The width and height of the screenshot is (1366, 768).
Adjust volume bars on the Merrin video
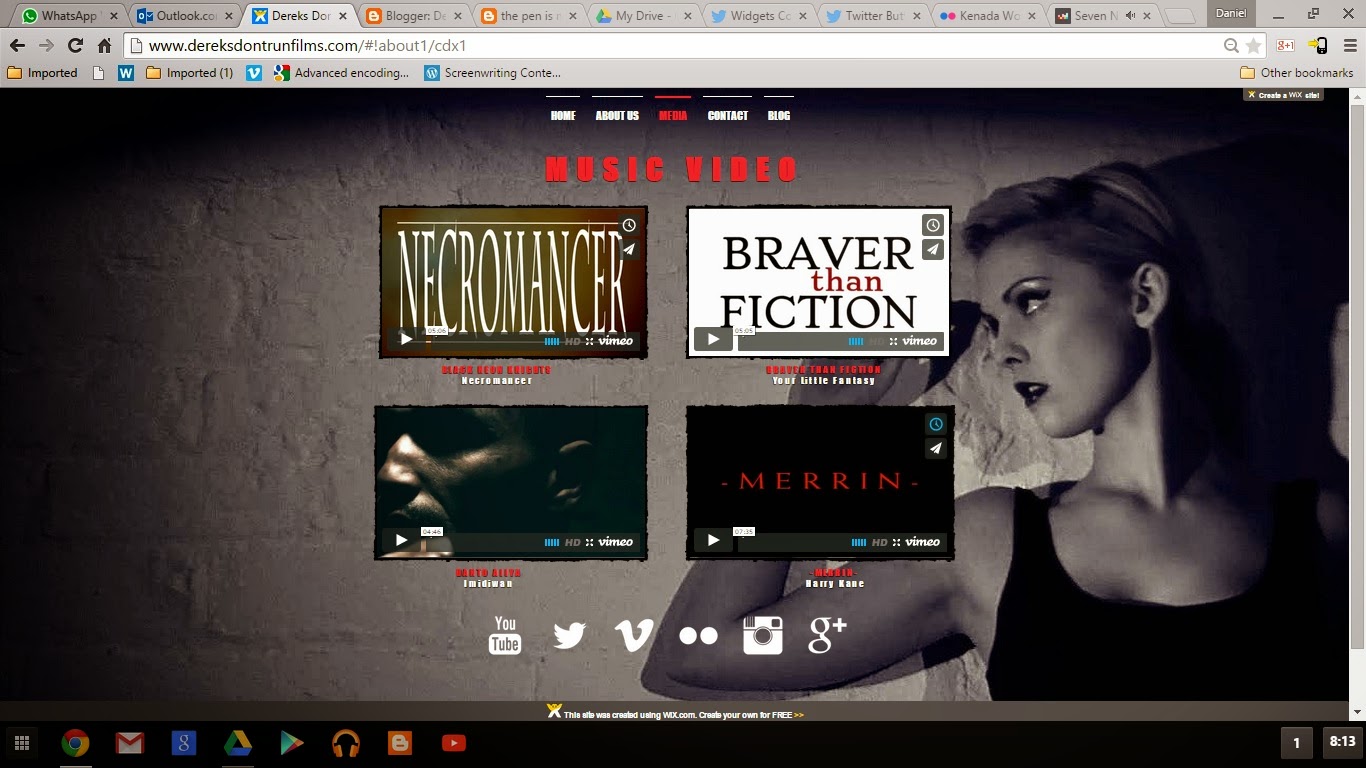pyautogui.click(x=859, y=542)
